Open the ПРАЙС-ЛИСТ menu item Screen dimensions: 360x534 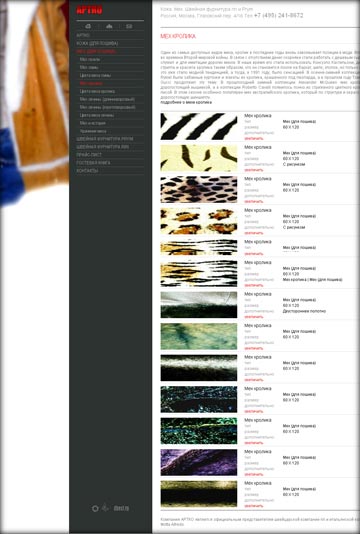[x=89, y=155]
